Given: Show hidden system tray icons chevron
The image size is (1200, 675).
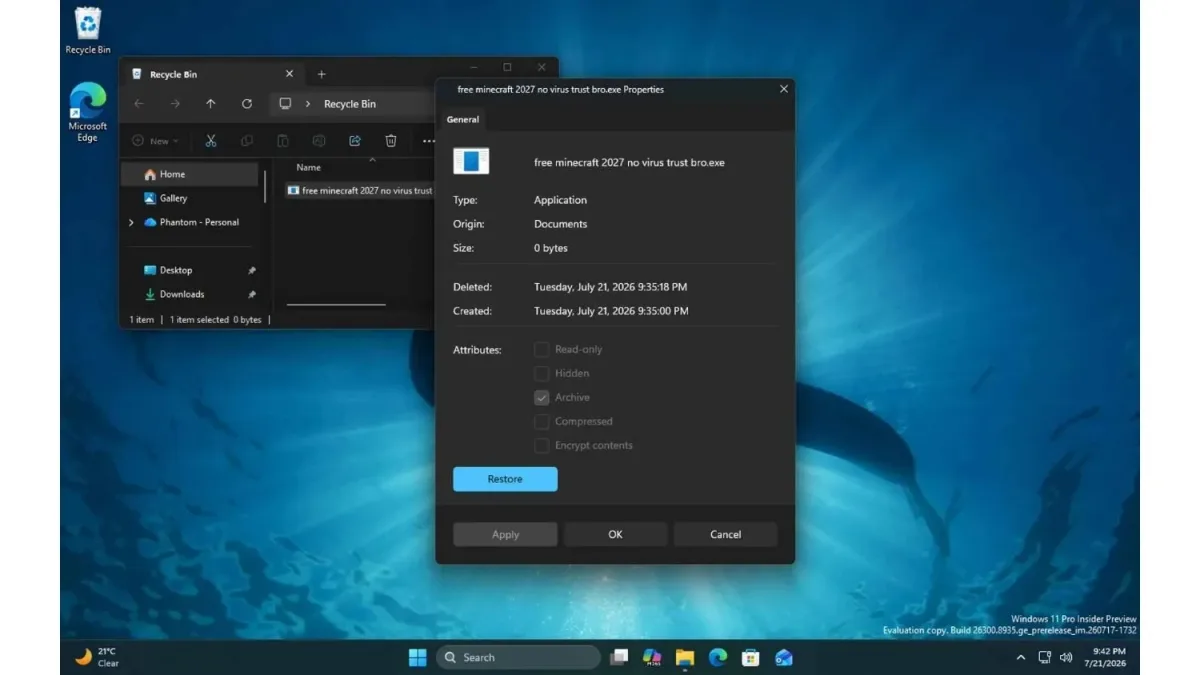Looking at the screenshot, I should (1020, 657).
